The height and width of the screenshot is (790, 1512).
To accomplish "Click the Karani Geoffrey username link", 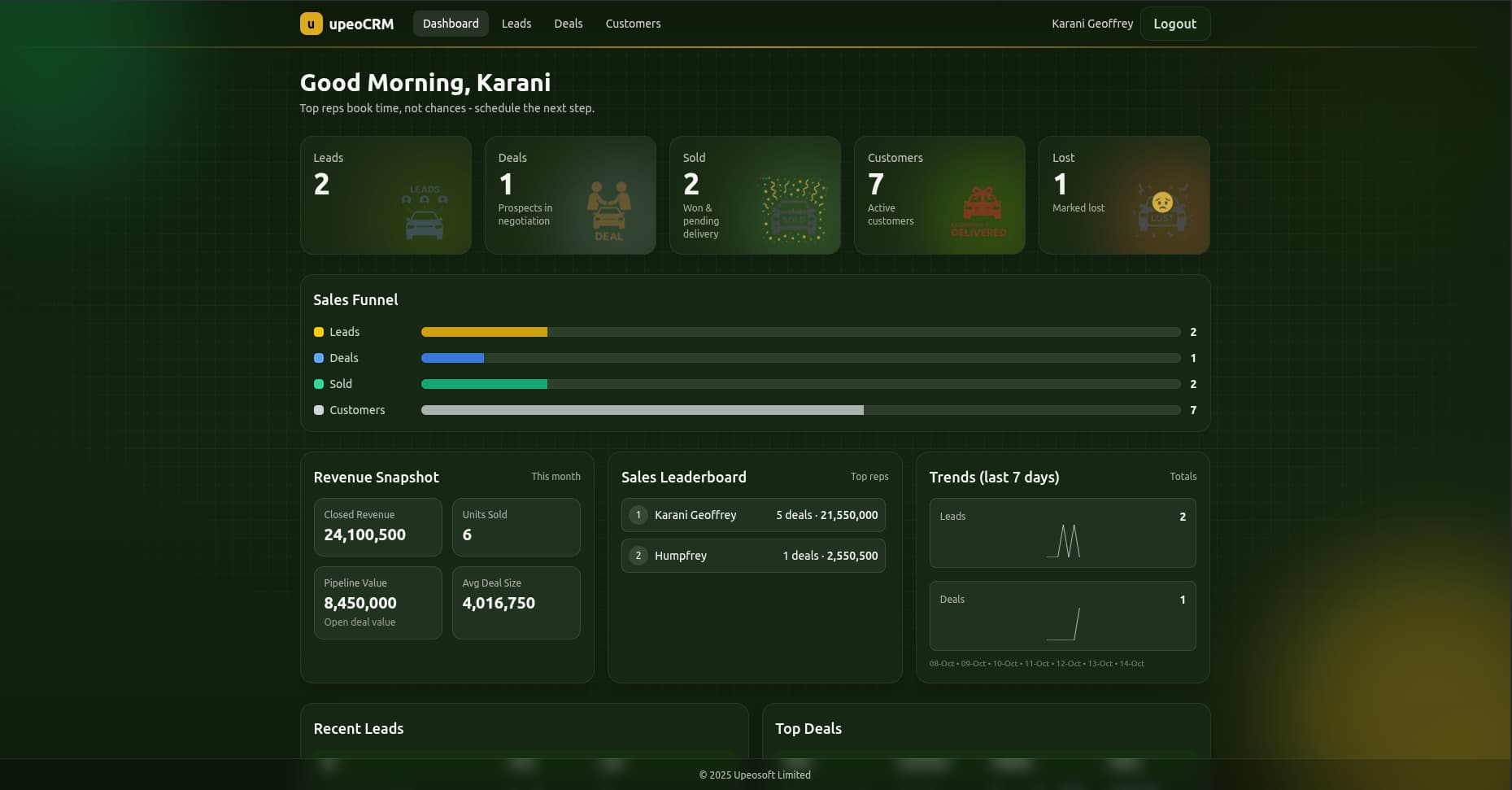I will tap(1092, 24).
